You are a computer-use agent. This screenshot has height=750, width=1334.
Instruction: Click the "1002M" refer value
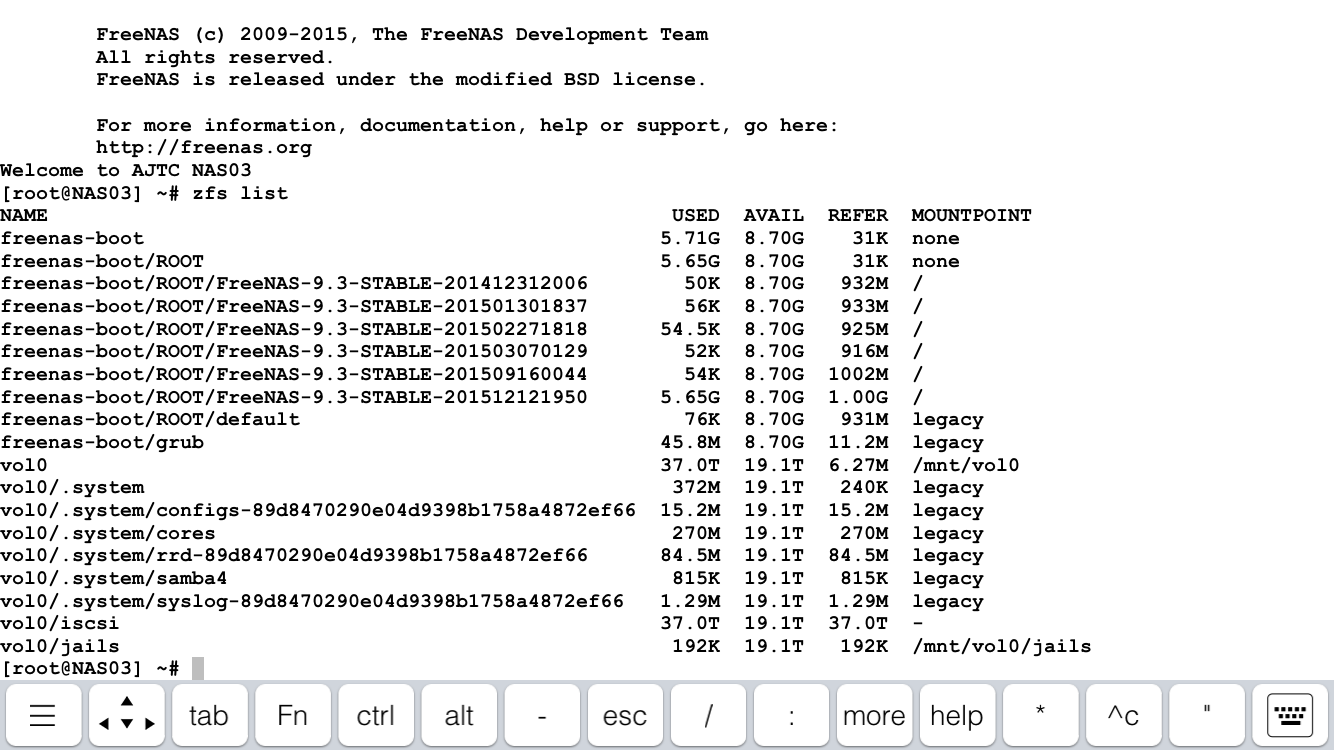pyautogui.click(x=858, y=374)
